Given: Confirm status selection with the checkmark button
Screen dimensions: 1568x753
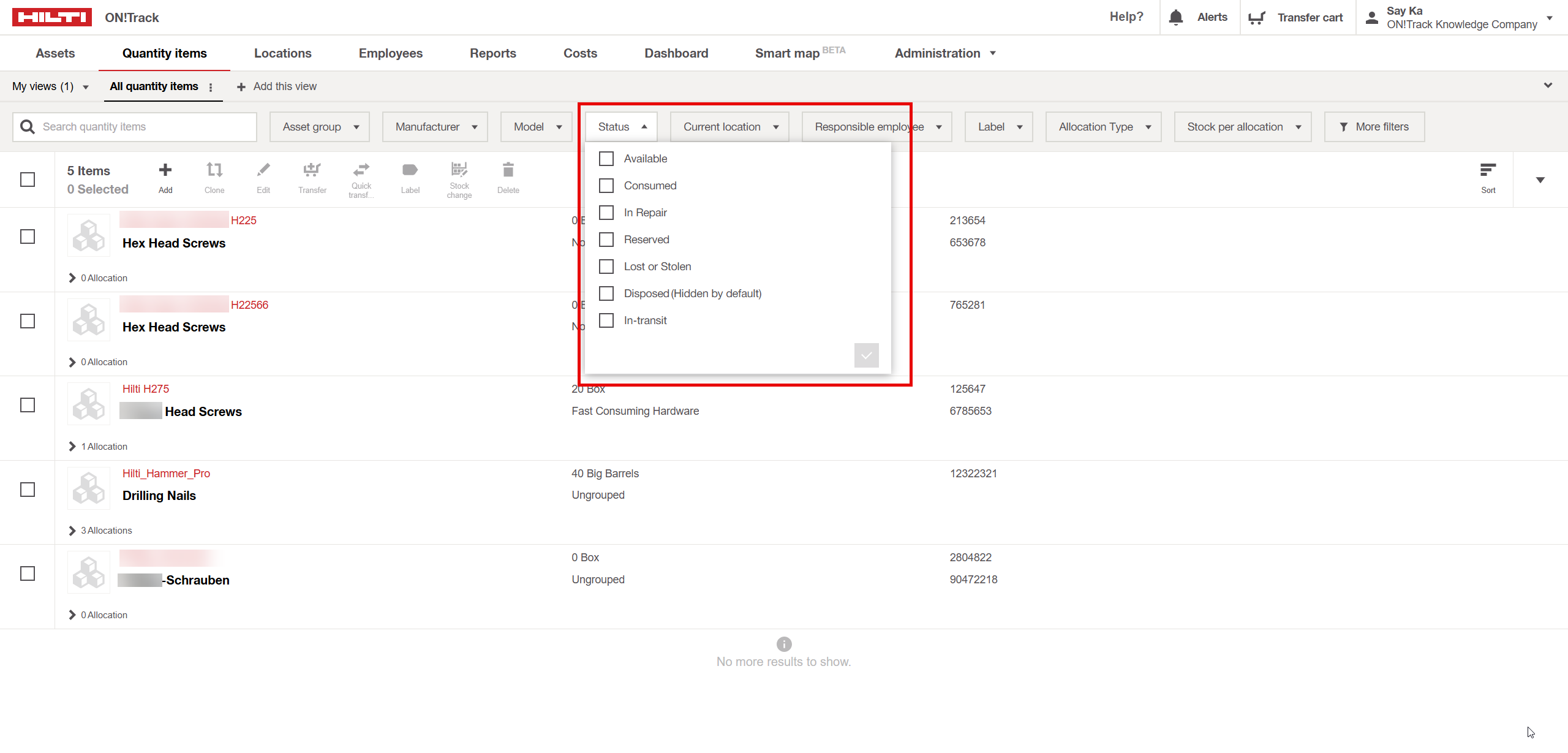Looking at the screenshot, I should [x=866, y=355].
